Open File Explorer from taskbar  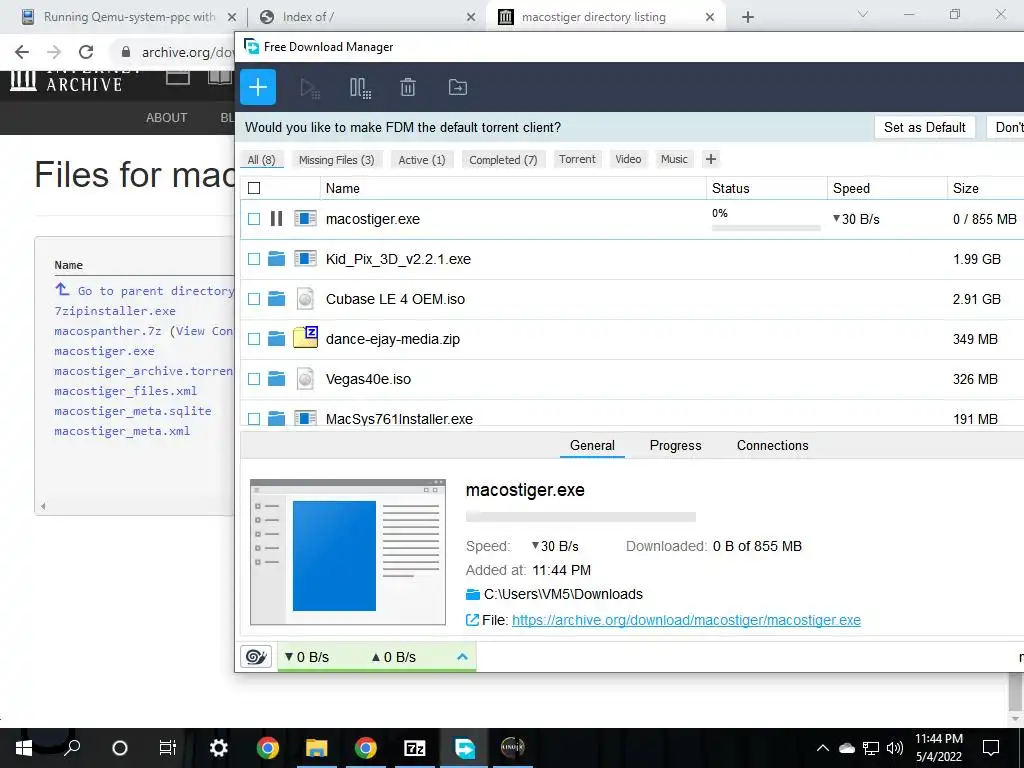[x=317, y=748]
